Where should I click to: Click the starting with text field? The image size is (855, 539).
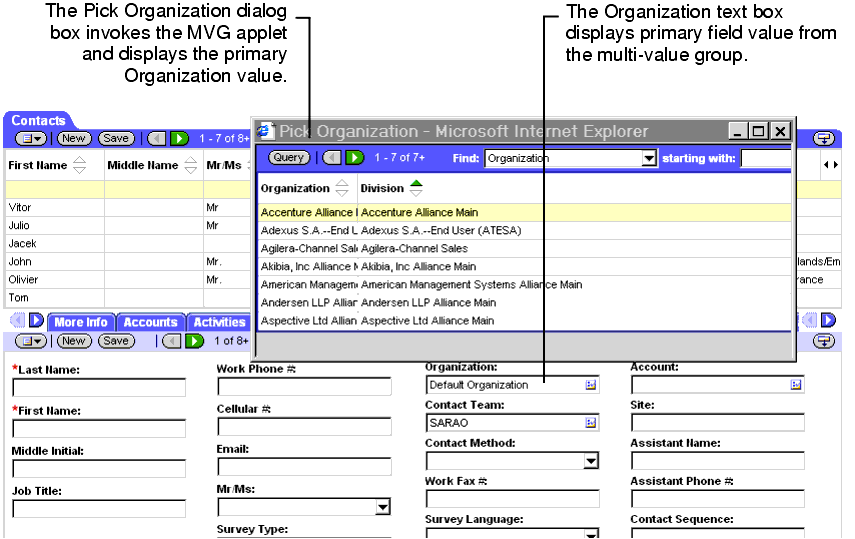(766, 158)
